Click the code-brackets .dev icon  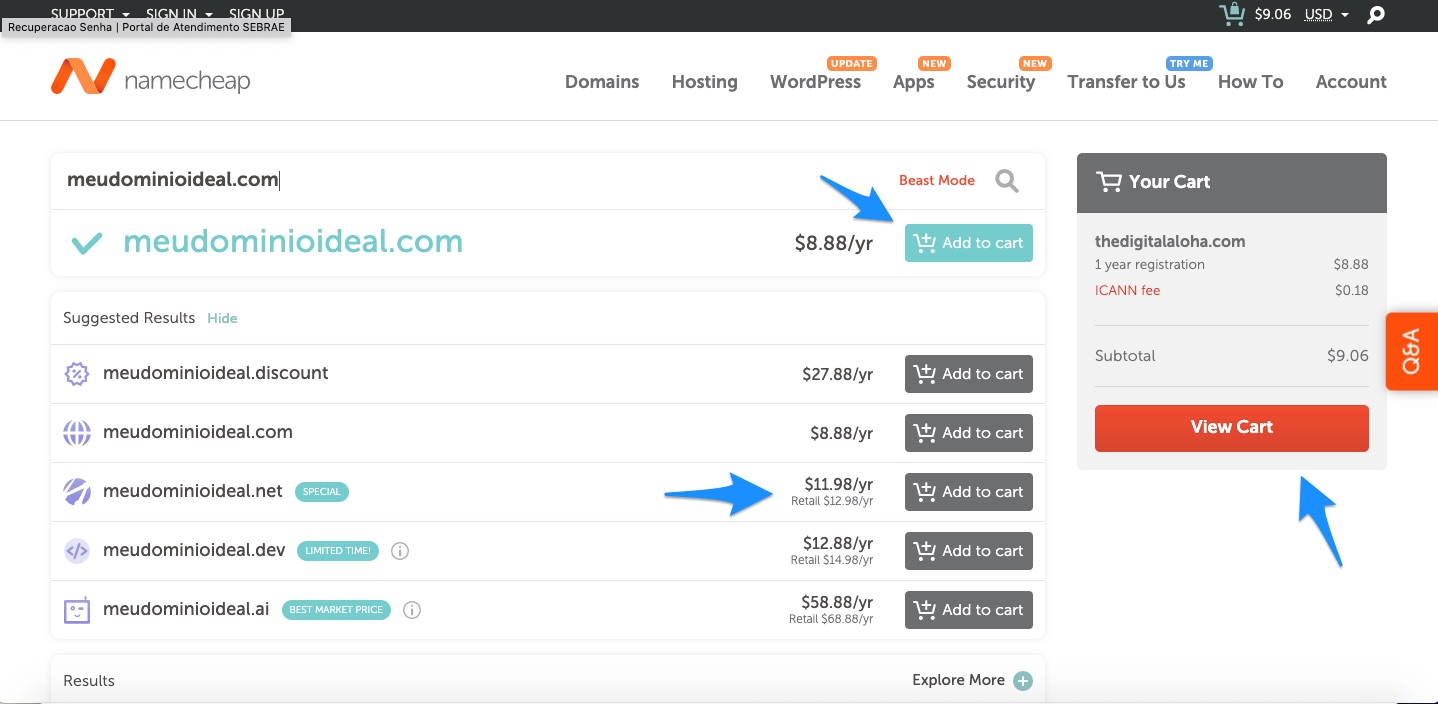(x=77, y=551)
